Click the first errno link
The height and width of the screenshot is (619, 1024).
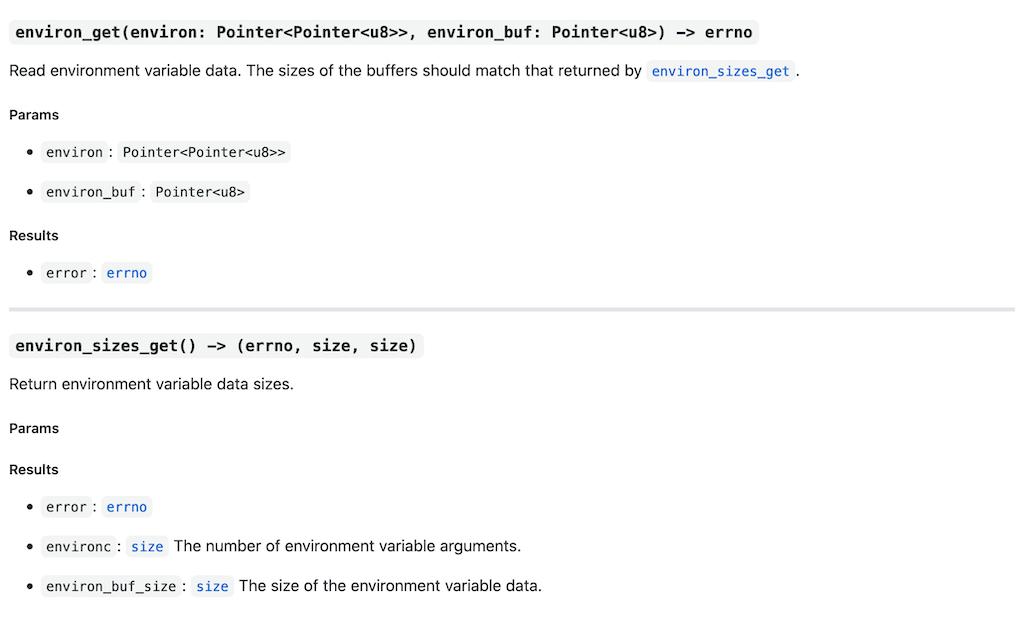click(126, 272)
